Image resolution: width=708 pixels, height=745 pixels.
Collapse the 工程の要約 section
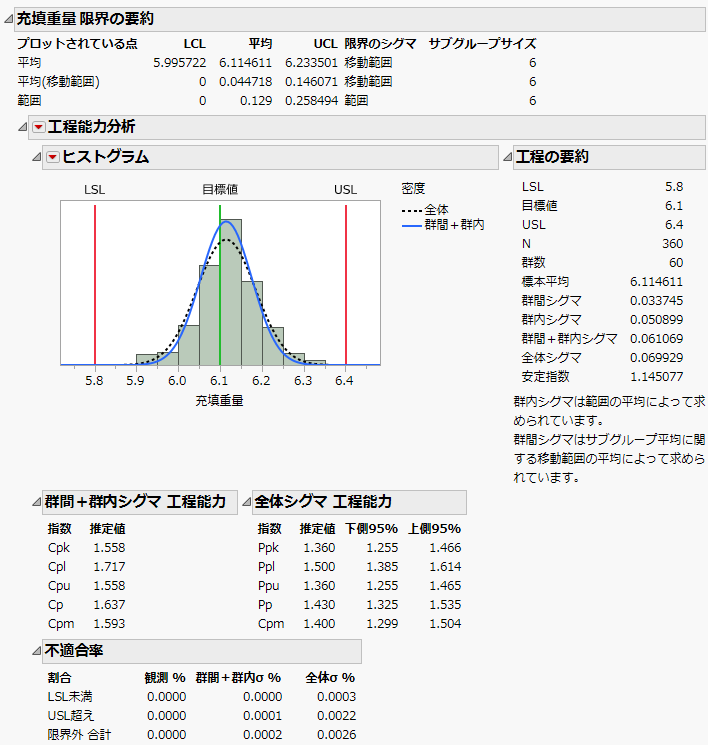[x=507, y=157]
